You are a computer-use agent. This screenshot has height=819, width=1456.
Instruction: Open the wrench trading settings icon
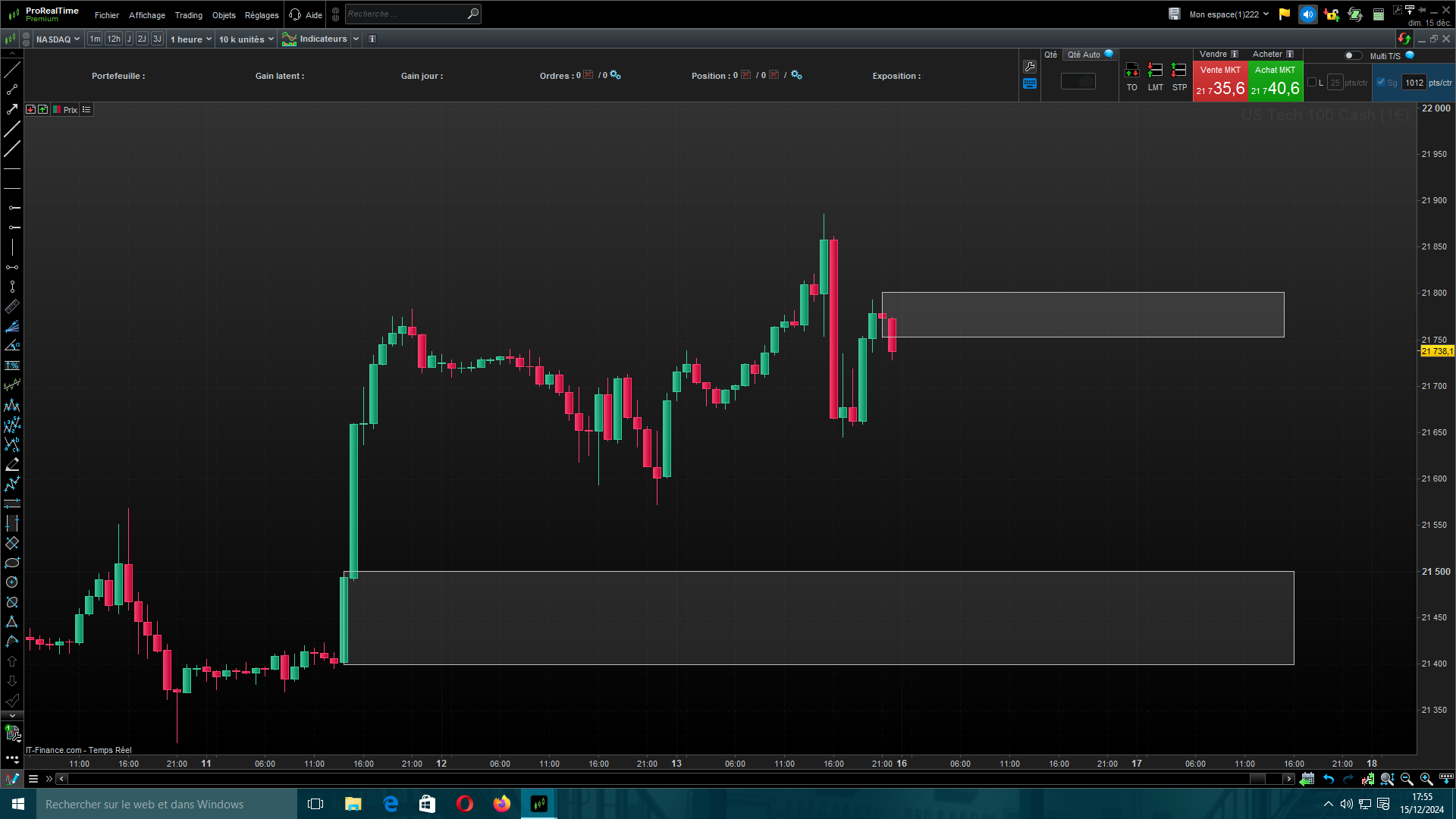tap(1030, 67)
